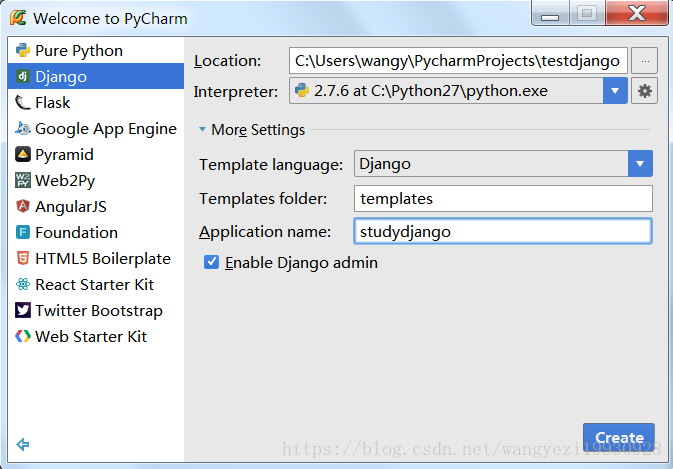
Task: Close the Welcome to PyCharm window
Action: coord(637,13)
